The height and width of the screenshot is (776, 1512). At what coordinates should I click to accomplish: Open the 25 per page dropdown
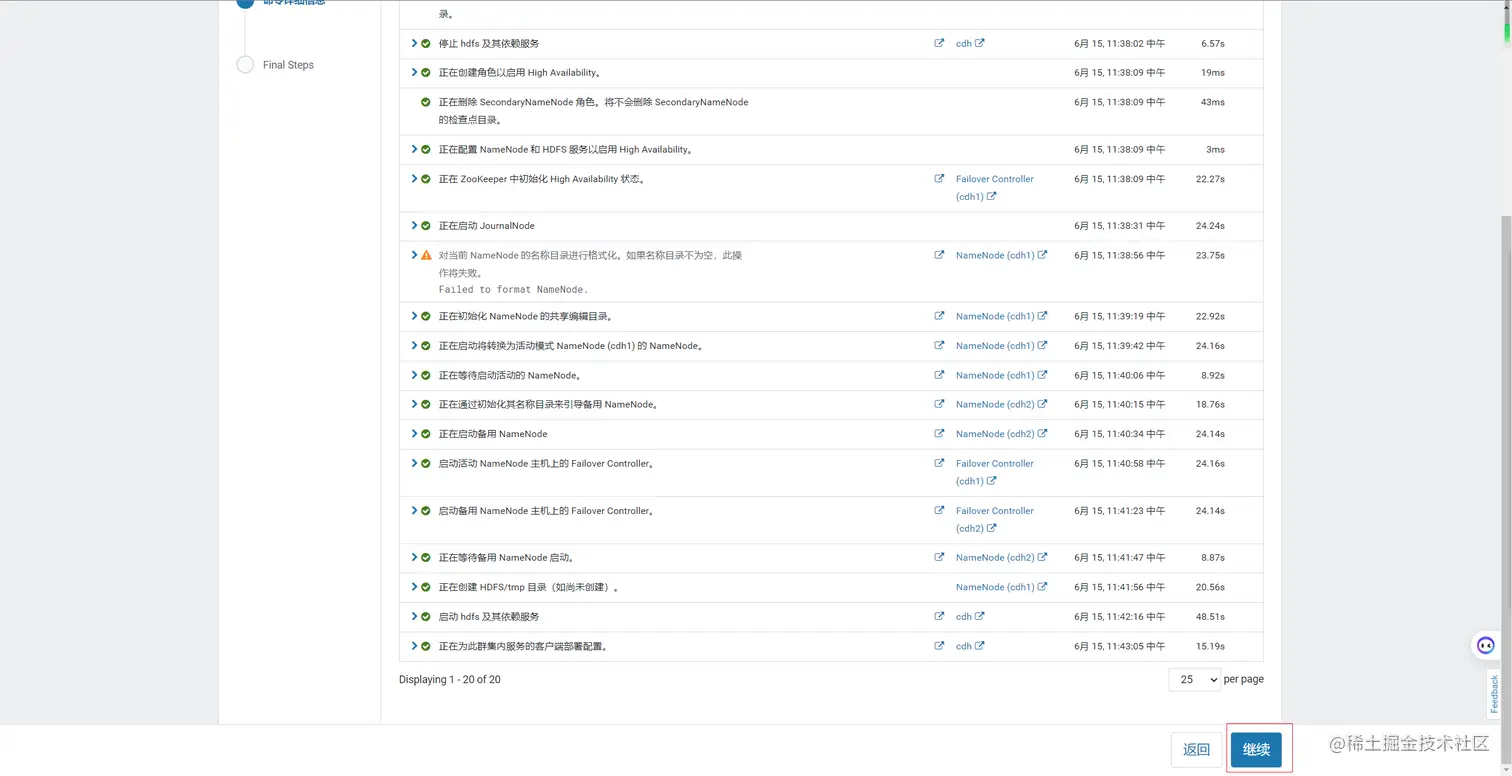(x=1194, y=679)
